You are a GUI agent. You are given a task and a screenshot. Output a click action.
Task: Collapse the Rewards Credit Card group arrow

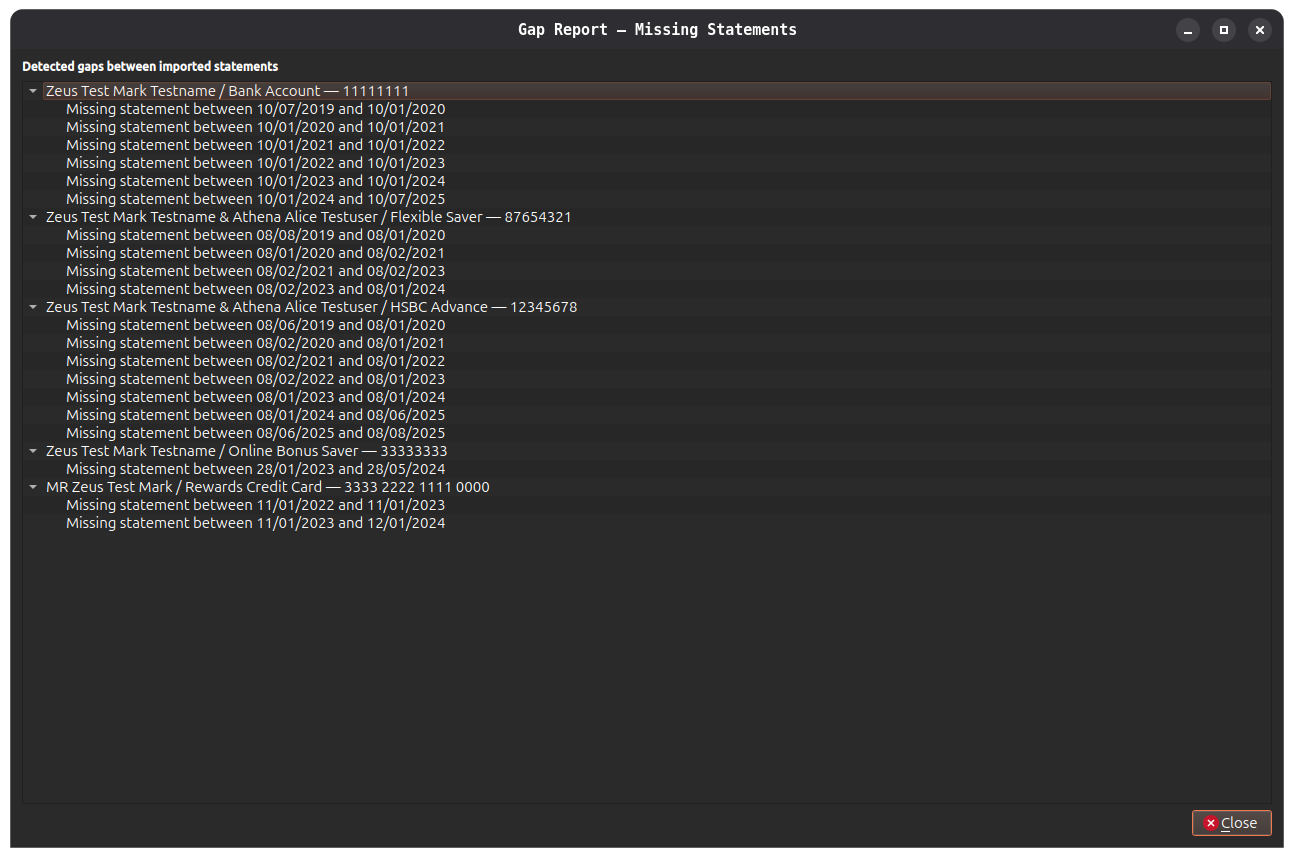33,487
